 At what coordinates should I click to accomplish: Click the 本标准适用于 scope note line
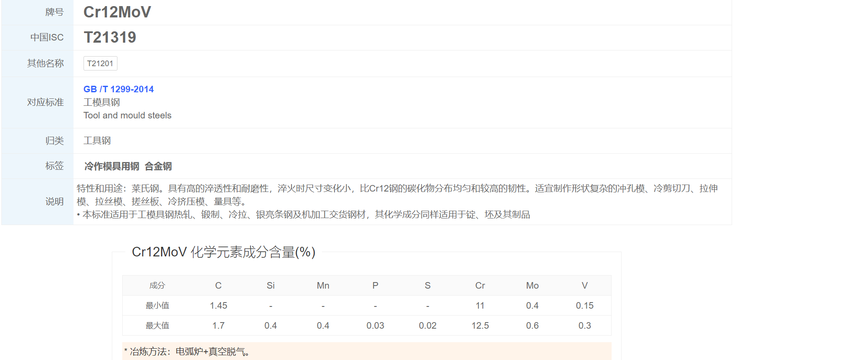click(x=303, y=215)
